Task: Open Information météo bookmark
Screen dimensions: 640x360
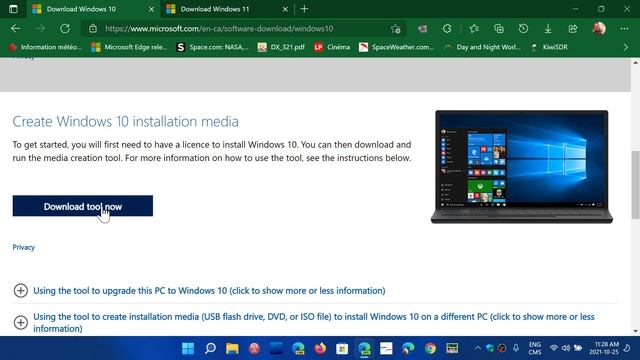Action: pyautogui.click(x=45, y=47)
